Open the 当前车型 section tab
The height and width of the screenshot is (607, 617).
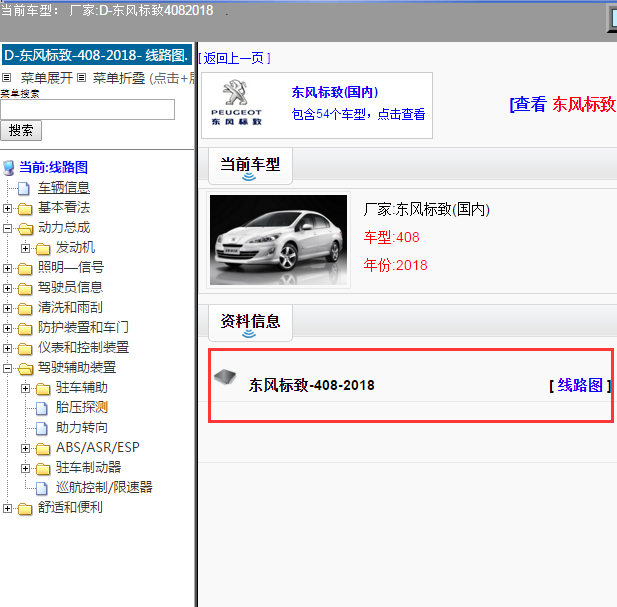[x=250, y=166]
